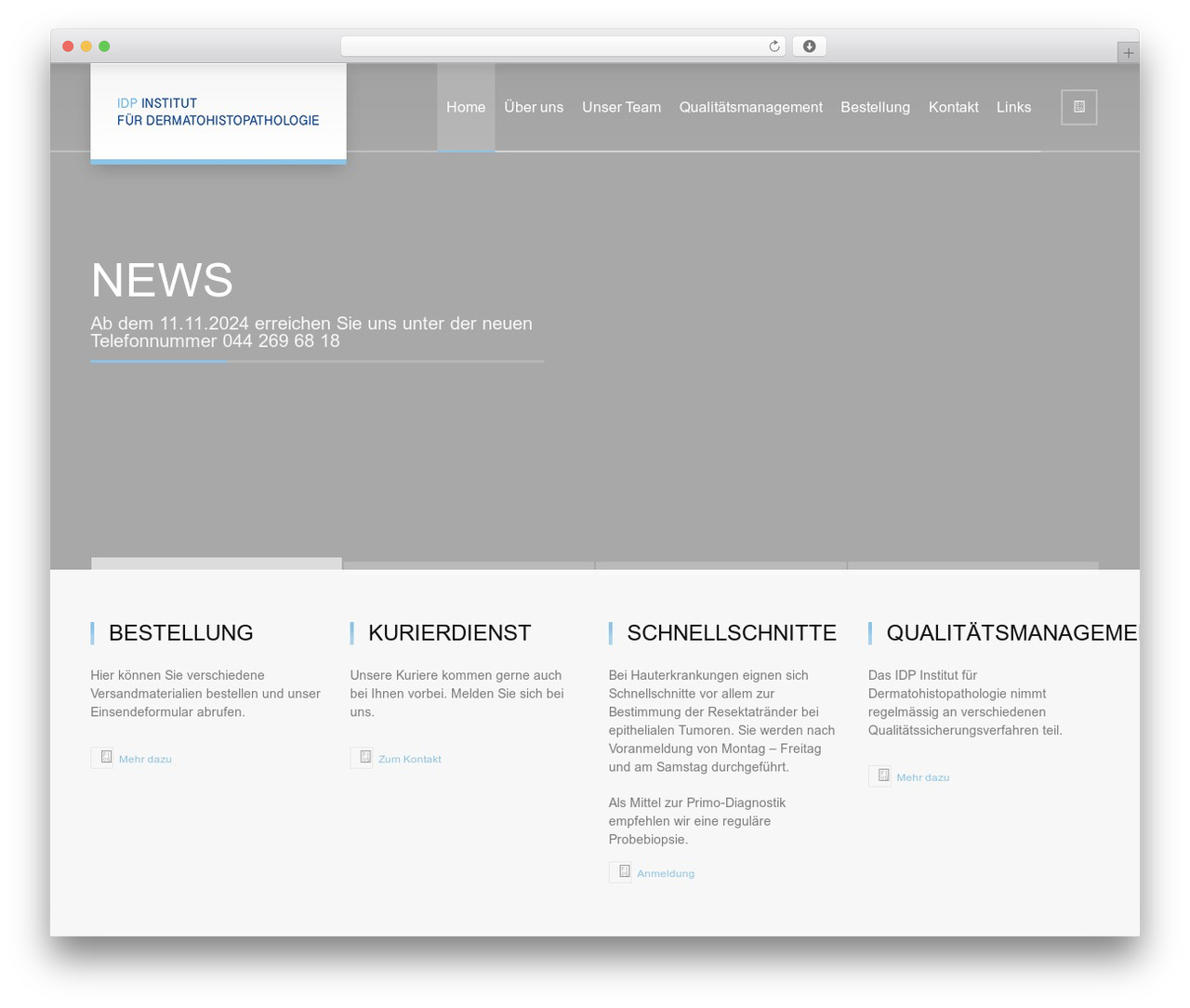Click the BESTELLUNG section heading
The height and width of the screenshot is (1008, 1190).
coord(180,632)
